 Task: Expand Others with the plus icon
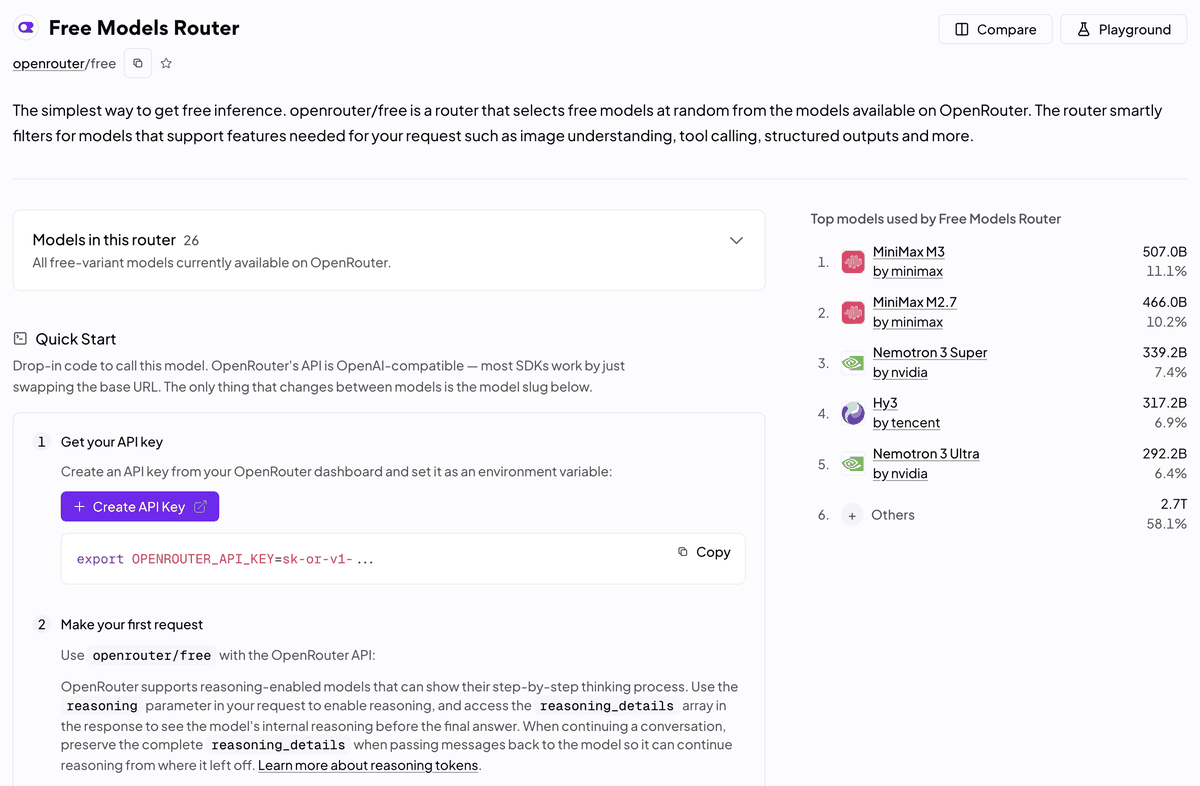[852, 515]
